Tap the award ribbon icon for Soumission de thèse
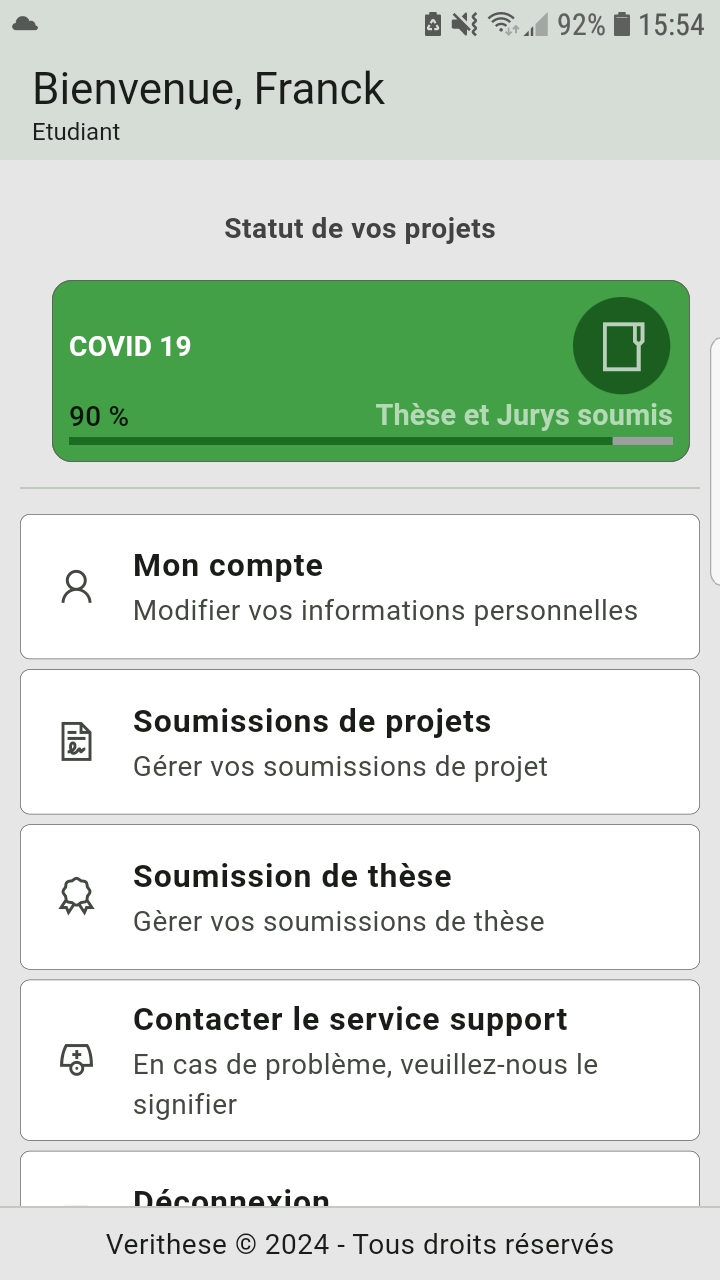The height and width of the screenshot is (1280, 720). tap(76, 897)
